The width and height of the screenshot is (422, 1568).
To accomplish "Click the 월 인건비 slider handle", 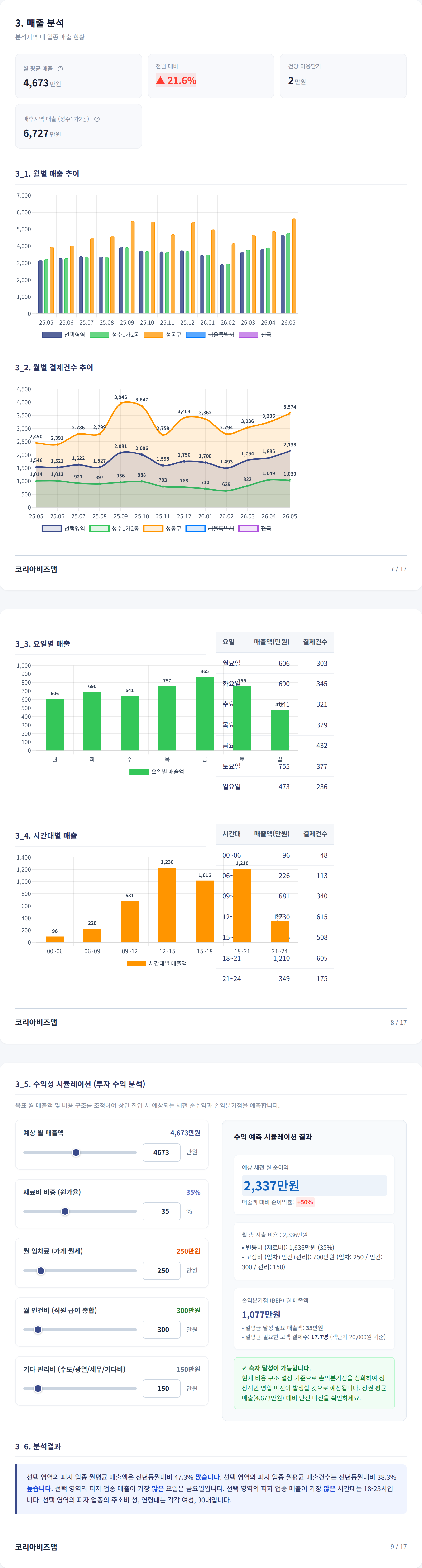I will point(38,1329).
